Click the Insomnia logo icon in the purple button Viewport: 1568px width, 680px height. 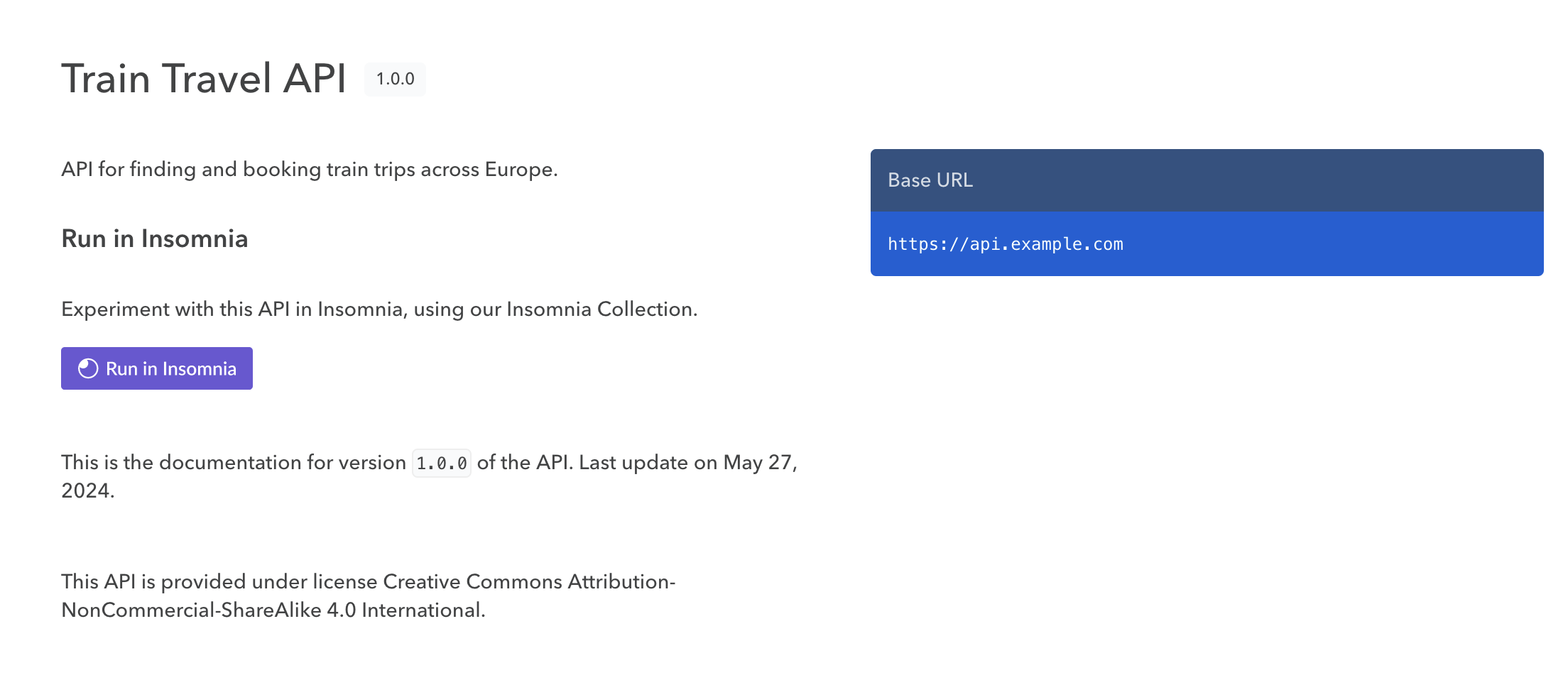(x=88, y=368)
